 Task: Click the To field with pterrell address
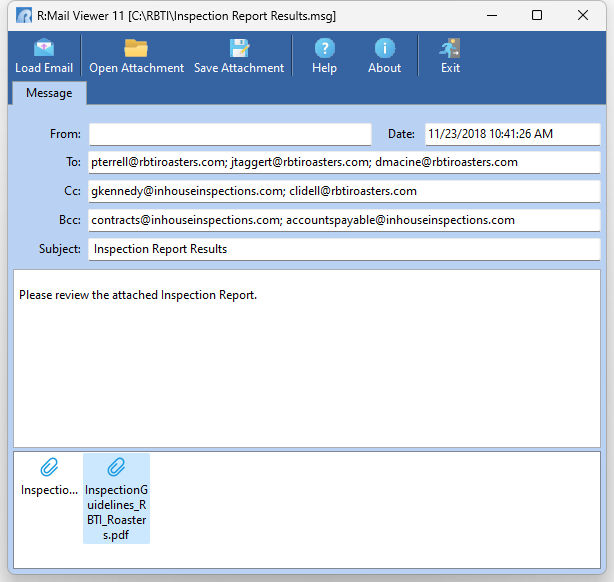344,162
